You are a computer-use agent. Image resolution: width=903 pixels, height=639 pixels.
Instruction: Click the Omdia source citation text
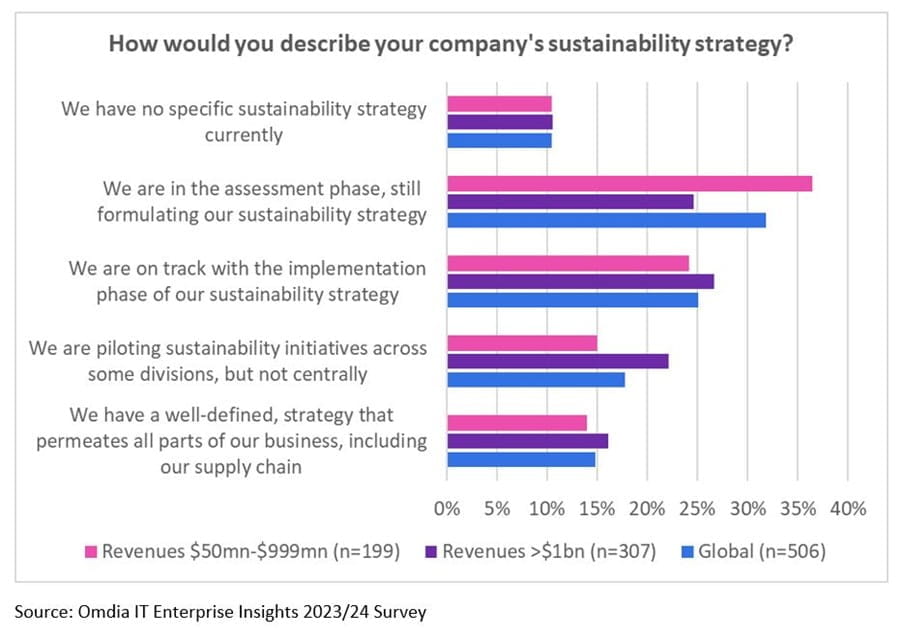tap(220, 612)
